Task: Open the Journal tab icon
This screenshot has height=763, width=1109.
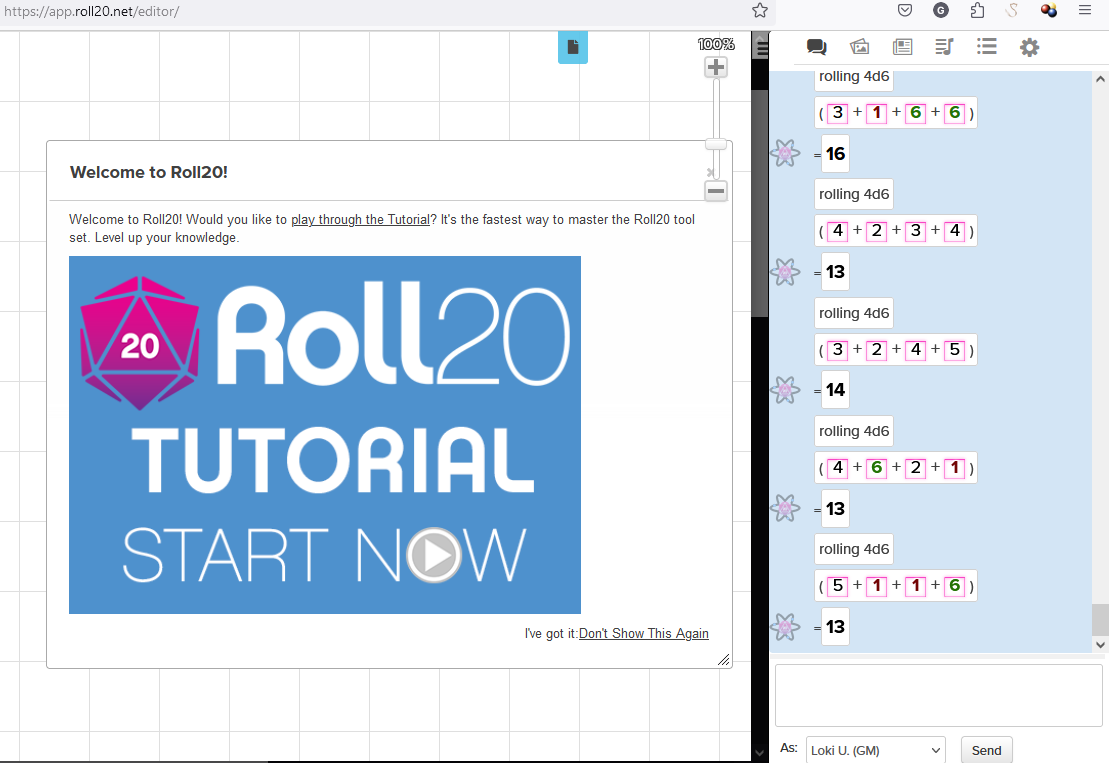Action: [902, 47]
